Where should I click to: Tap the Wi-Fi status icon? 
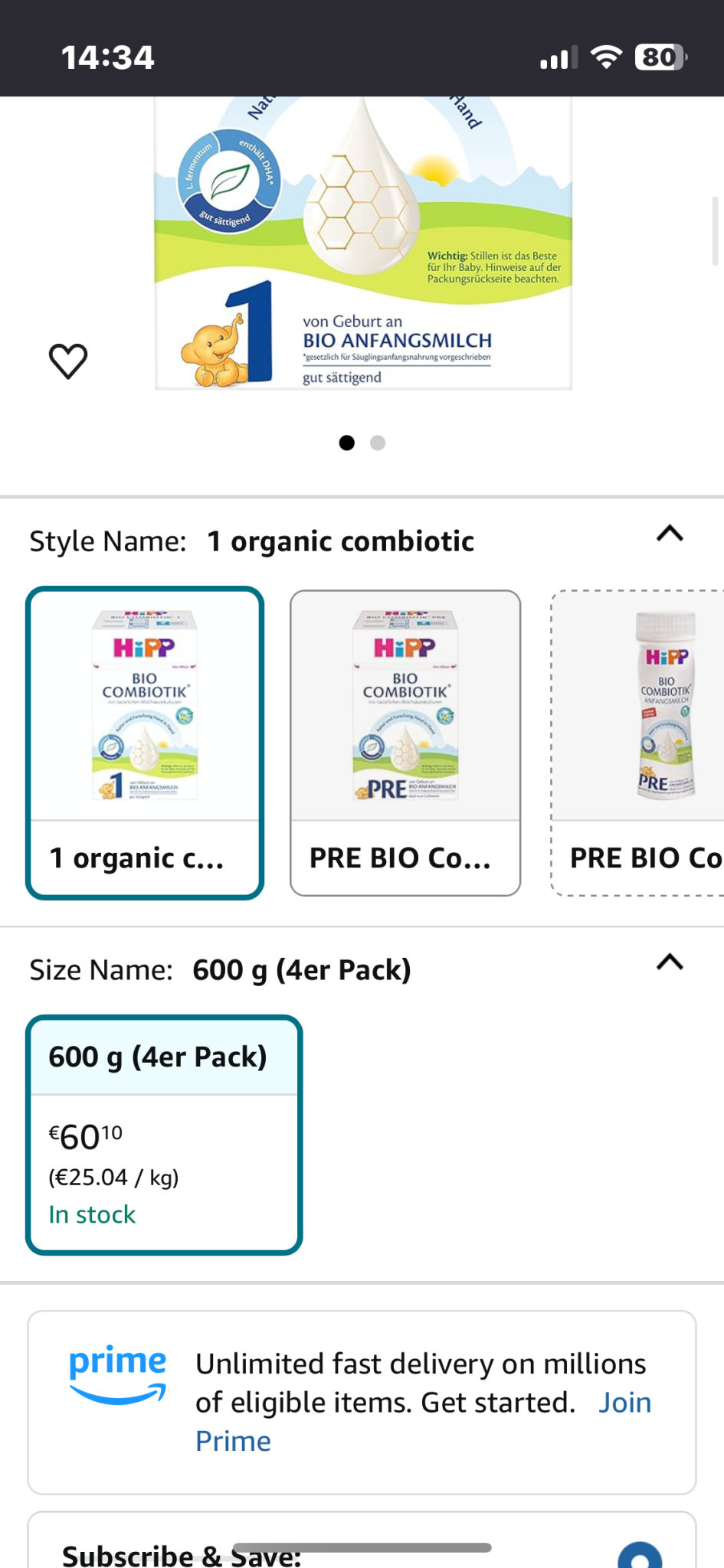606,57
